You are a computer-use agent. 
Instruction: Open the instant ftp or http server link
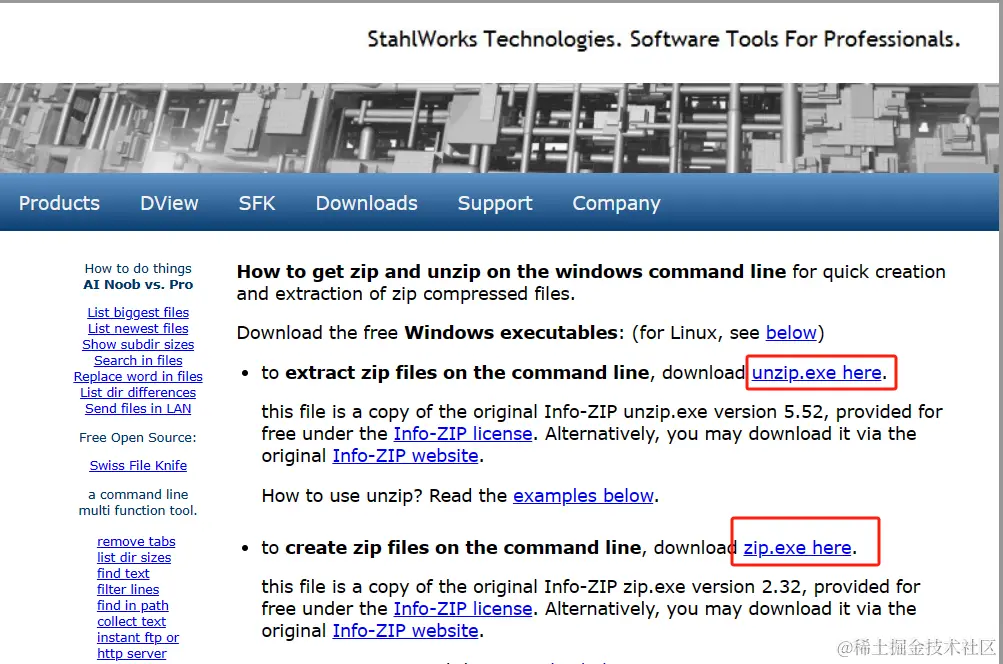coord(138,645)
